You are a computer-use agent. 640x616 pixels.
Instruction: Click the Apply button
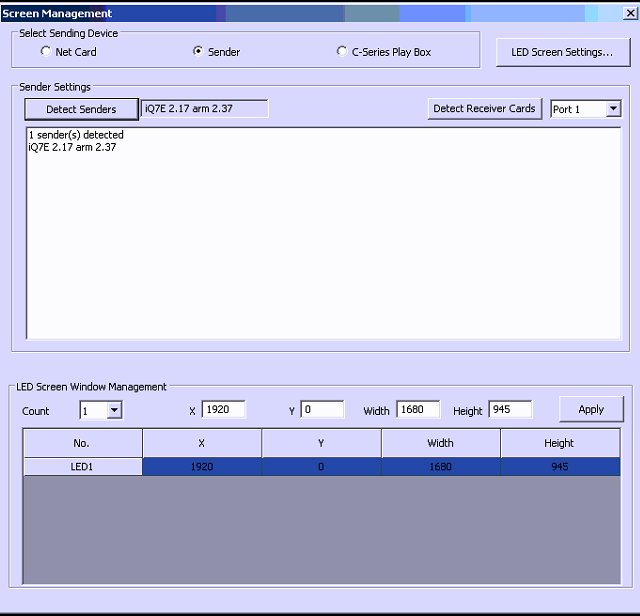[x=591, y=409]
